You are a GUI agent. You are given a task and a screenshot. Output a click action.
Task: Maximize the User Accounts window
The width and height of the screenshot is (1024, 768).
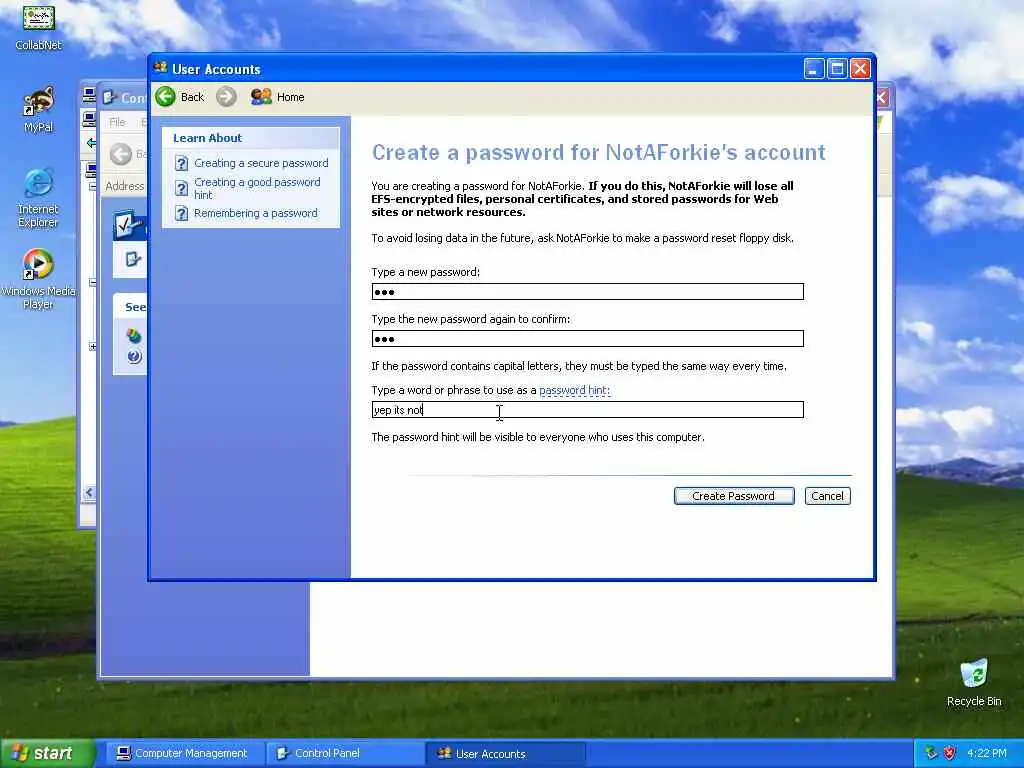click(x=837, y=69)
